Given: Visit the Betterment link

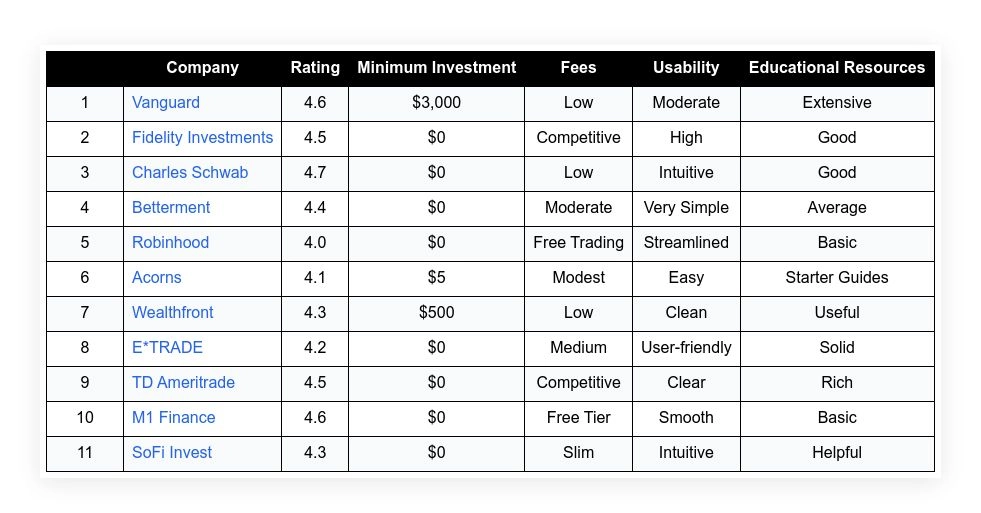Looking at the screenshot, I should tap(171, 208).
